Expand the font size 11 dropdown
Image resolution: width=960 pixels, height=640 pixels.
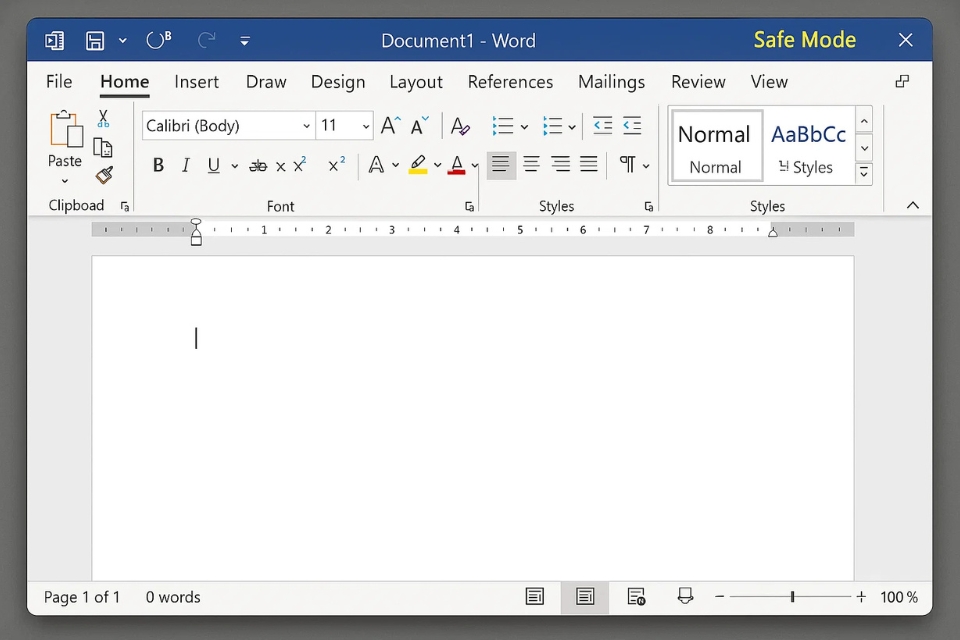point(366,126)
